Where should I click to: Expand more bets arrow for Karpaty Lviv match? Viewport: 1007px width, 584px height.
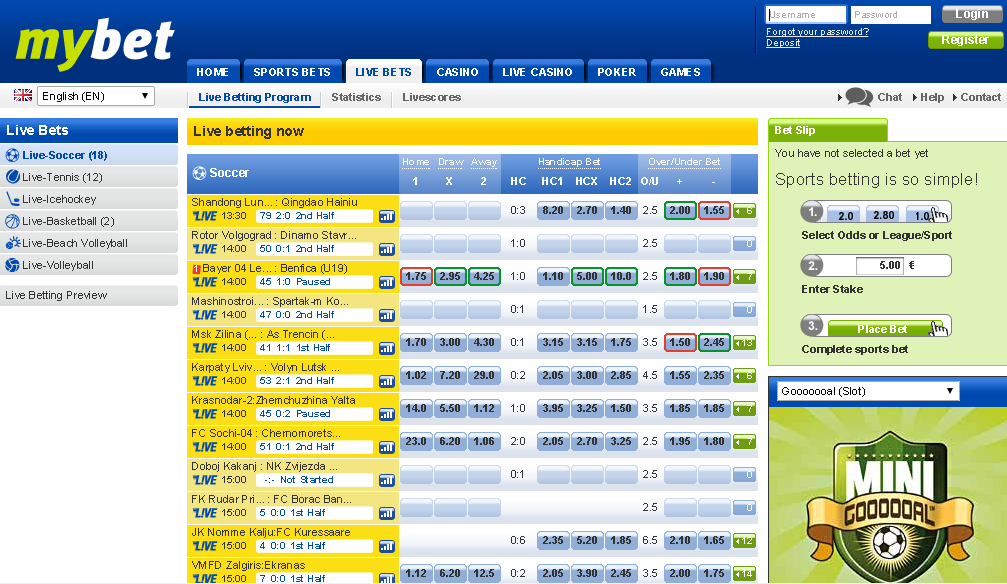[x=743, y=376]
